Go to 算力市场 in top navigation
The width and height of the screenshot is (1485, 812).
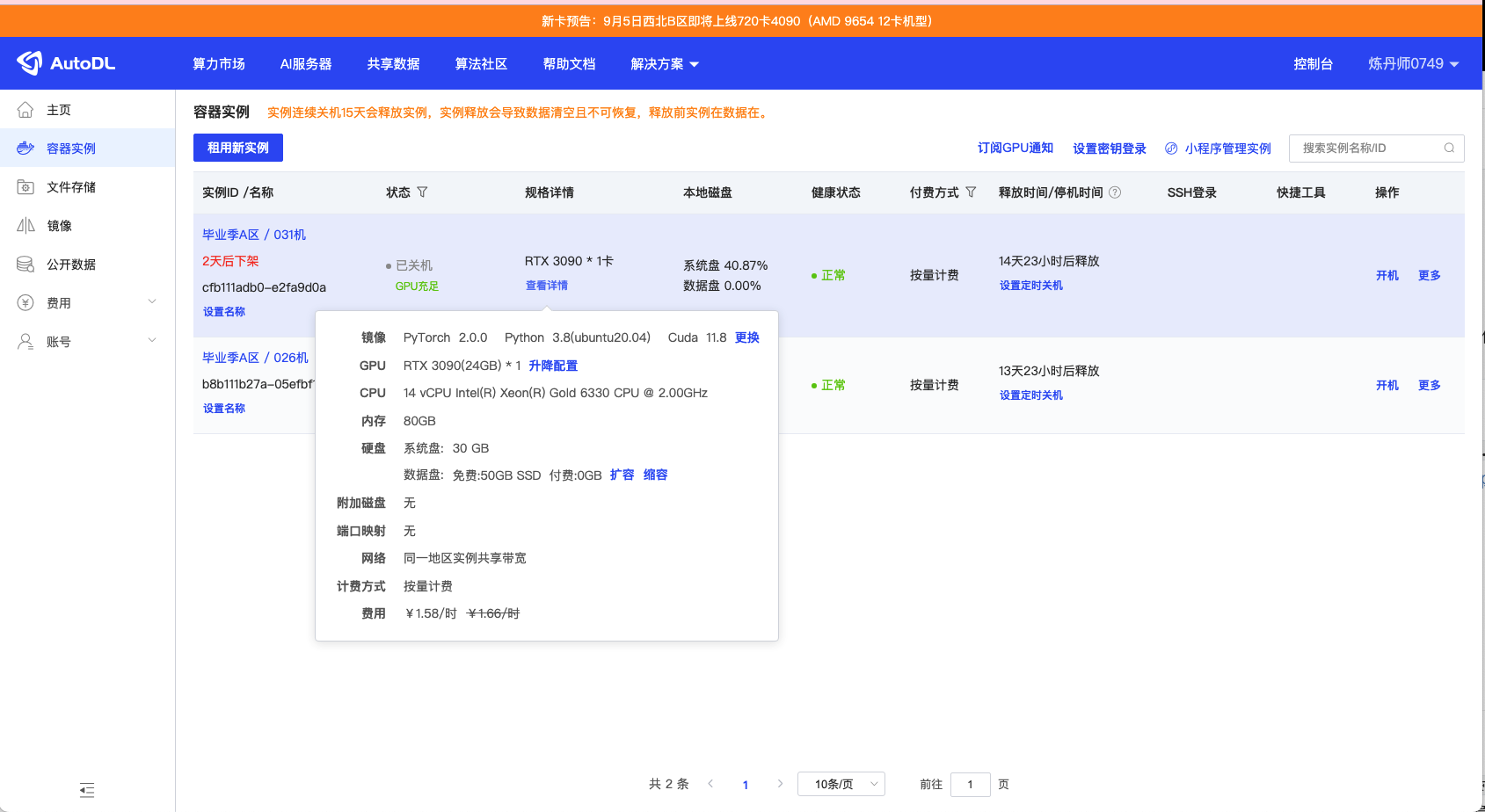tap(219, 64)
